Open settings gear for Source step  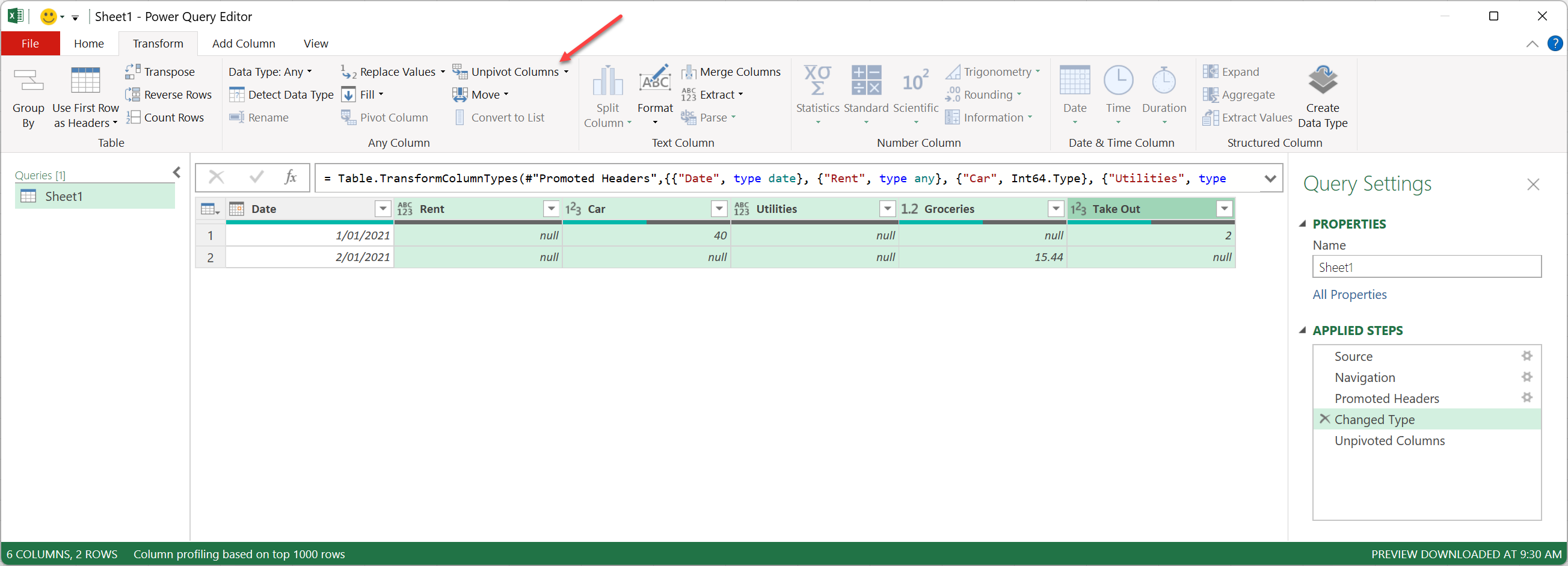(x=1526, y=356)
